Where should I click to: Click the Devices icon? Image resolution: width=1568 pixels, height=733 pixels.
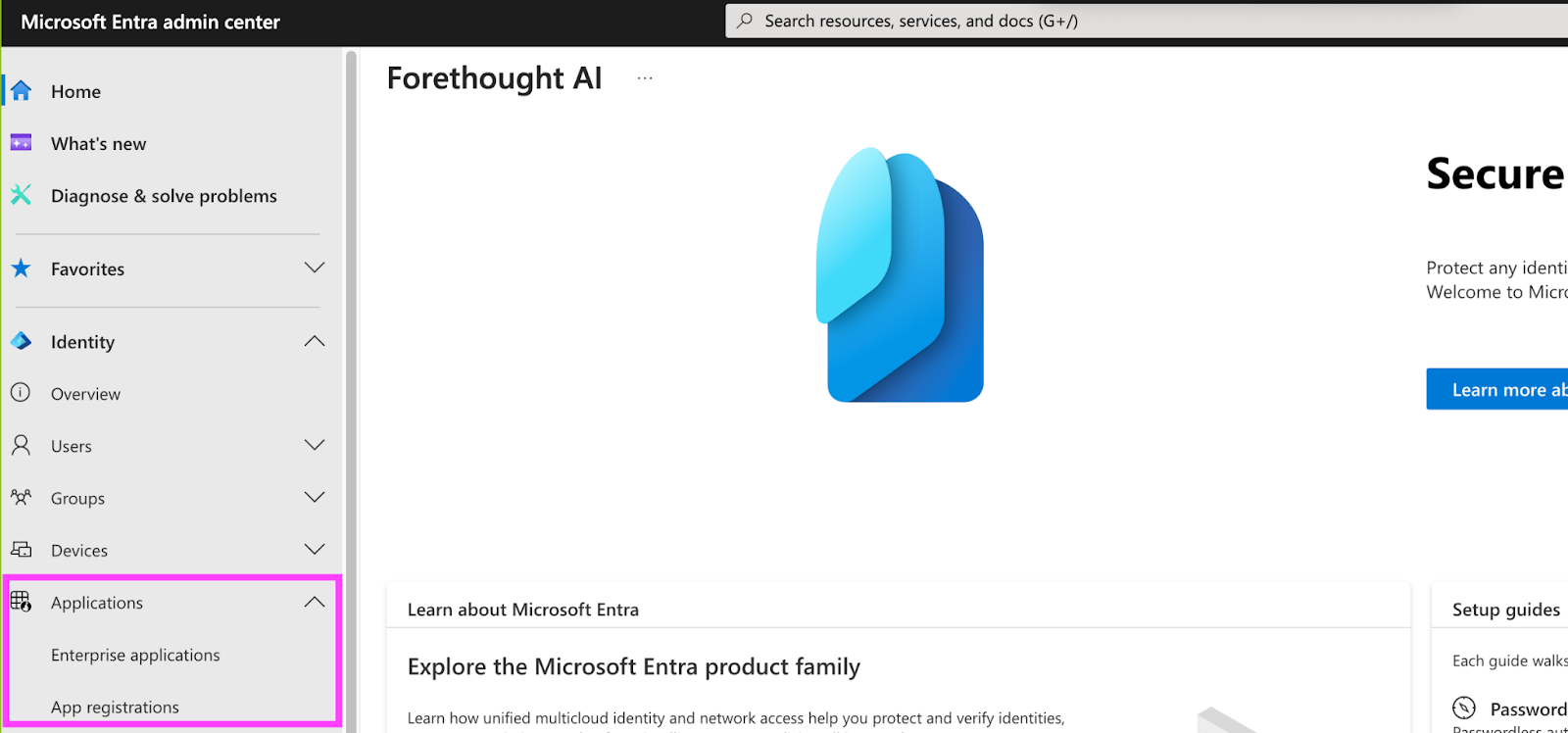pos(21,550)
